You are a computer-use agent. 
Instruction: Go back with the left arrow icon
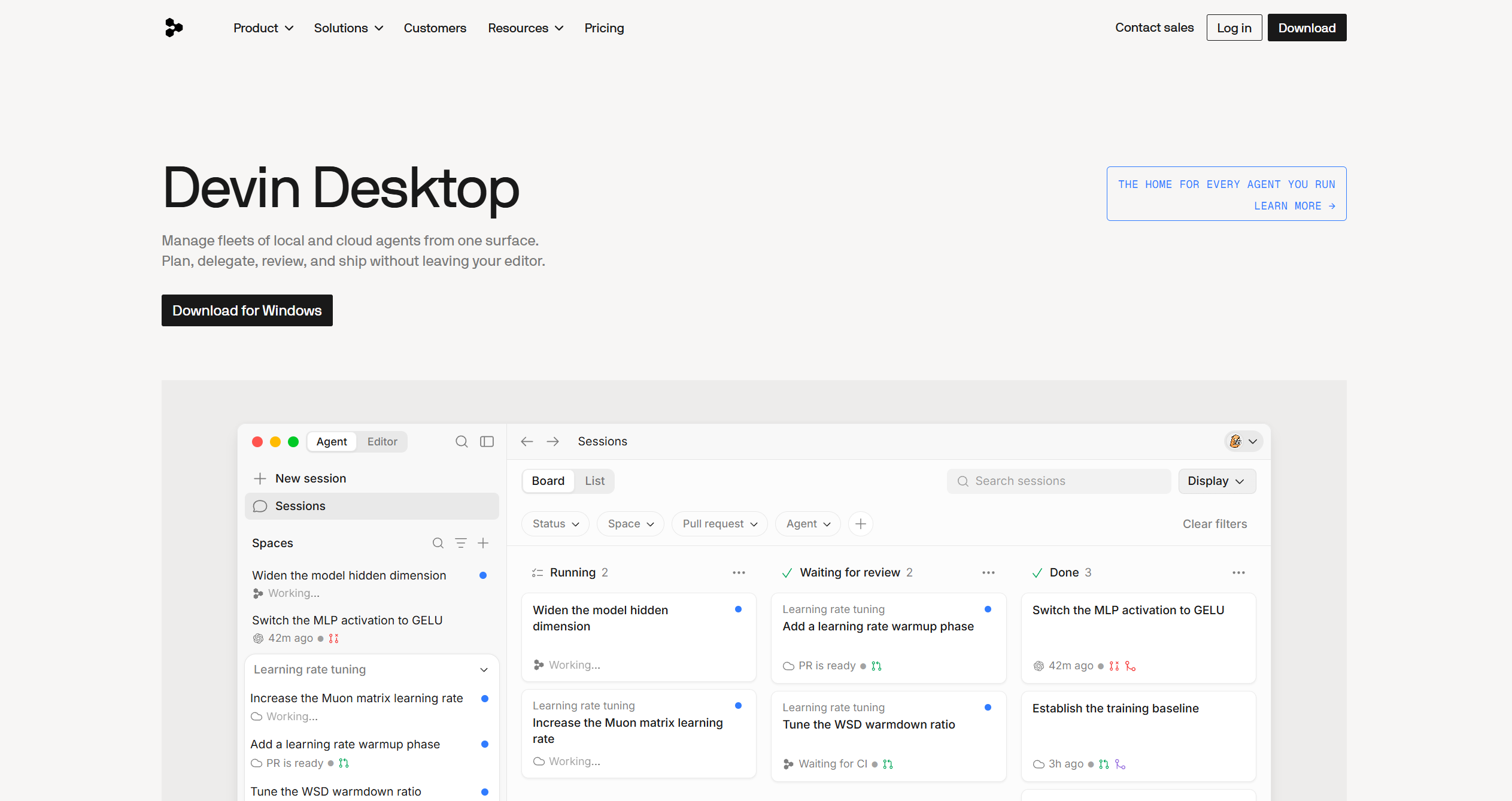pyautogui.click(x=527, y=442)
